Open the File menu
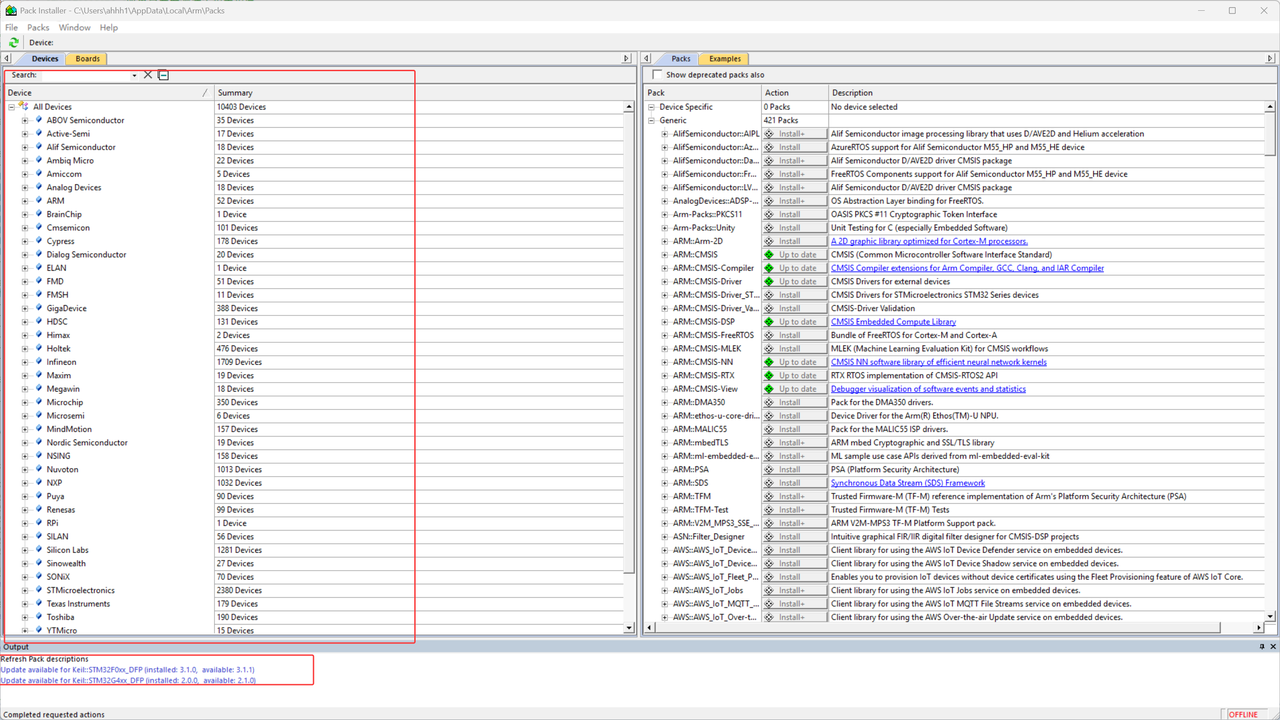This screenshot has width=1280, height=720. click(x=12, y=28)
